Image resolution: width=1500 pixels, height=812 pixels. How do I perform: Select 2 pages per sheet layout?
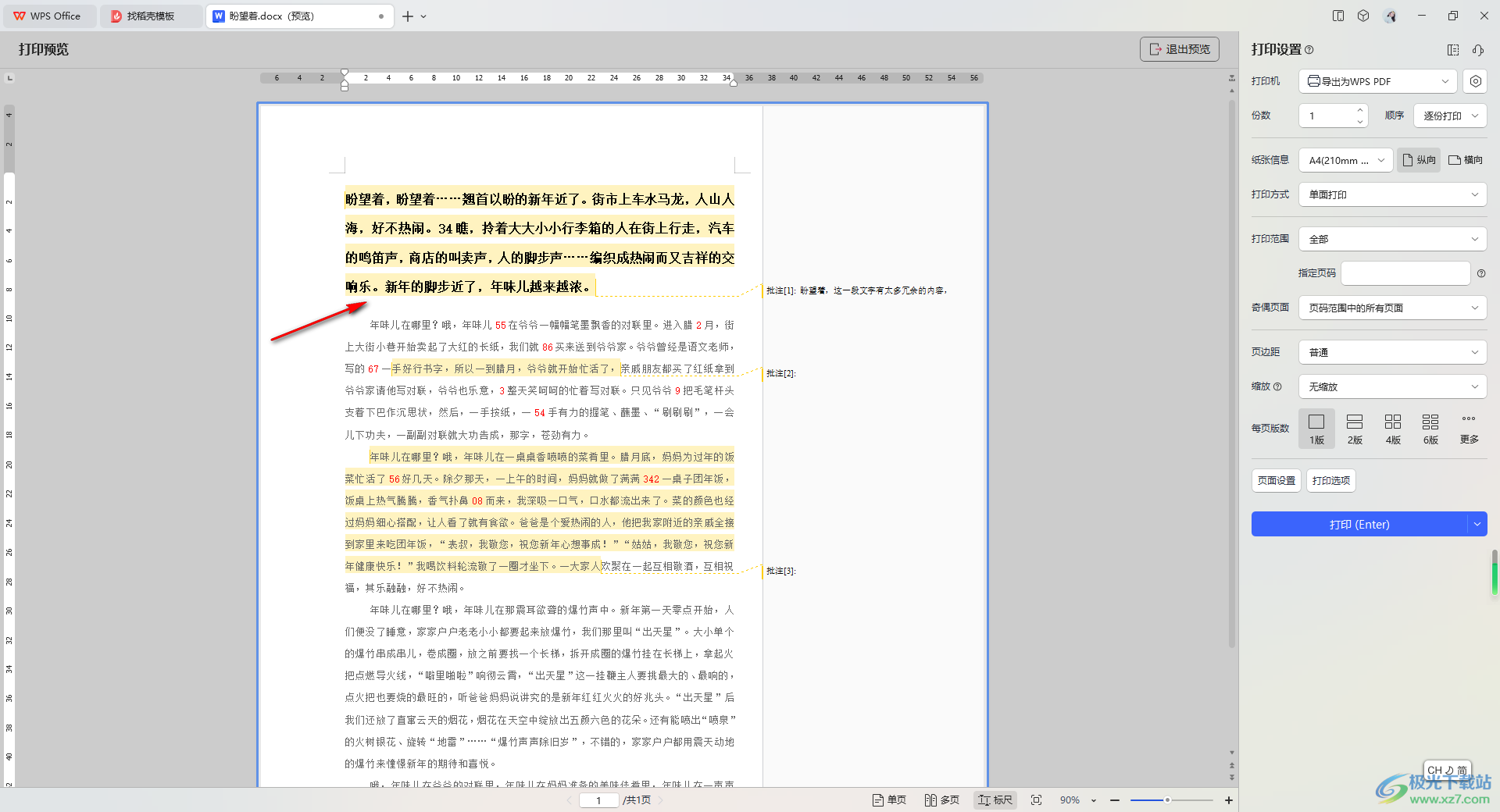pos(1355,429)
